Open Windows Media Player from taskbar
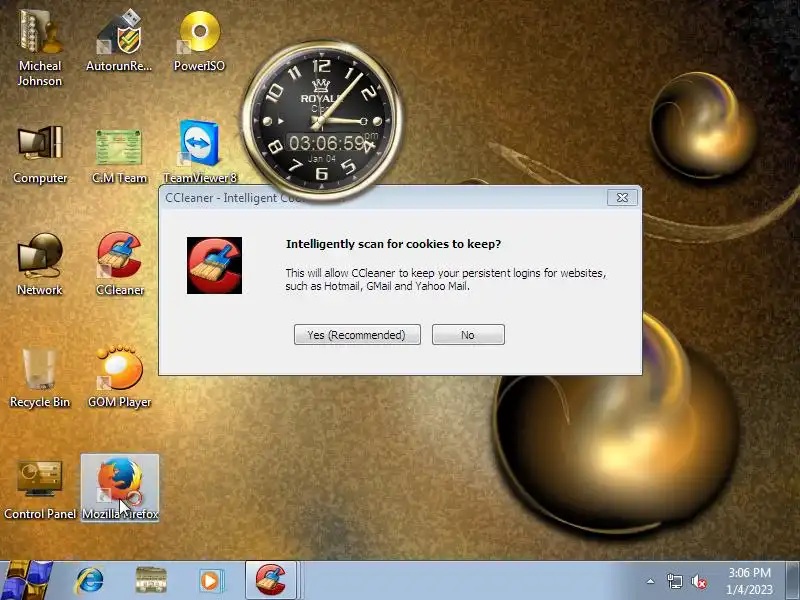The image size is (800, 600). [x=210, y=581]
